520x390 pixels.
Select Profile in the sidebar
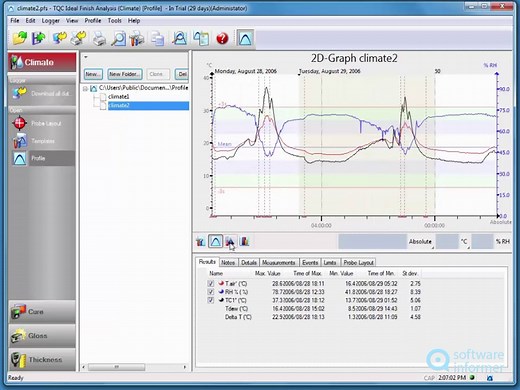pyautogui.click(x=42, y=158)
